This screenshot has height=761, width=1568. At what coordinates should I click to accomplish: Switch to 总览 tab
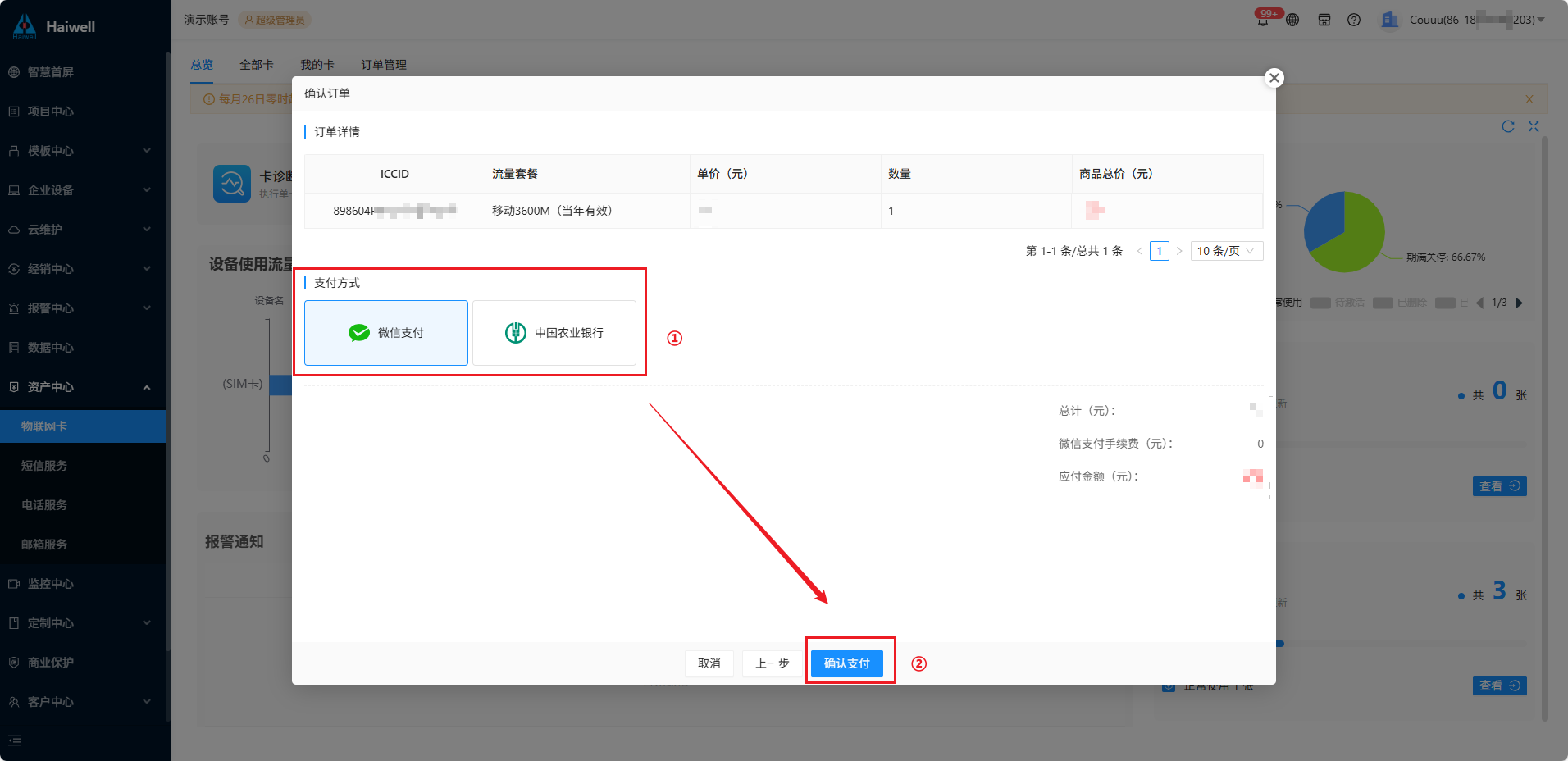tap(202, 65)
